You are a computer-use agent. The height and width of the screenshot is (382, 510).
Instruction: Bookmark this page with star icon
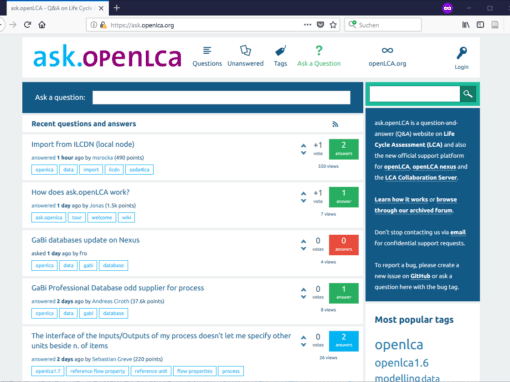pos(333,25)
